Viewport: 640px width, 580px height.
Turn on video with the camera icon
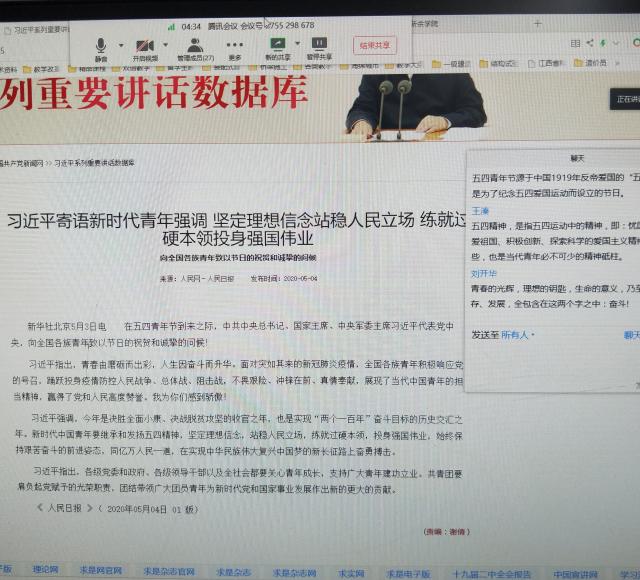pos(145,46)
